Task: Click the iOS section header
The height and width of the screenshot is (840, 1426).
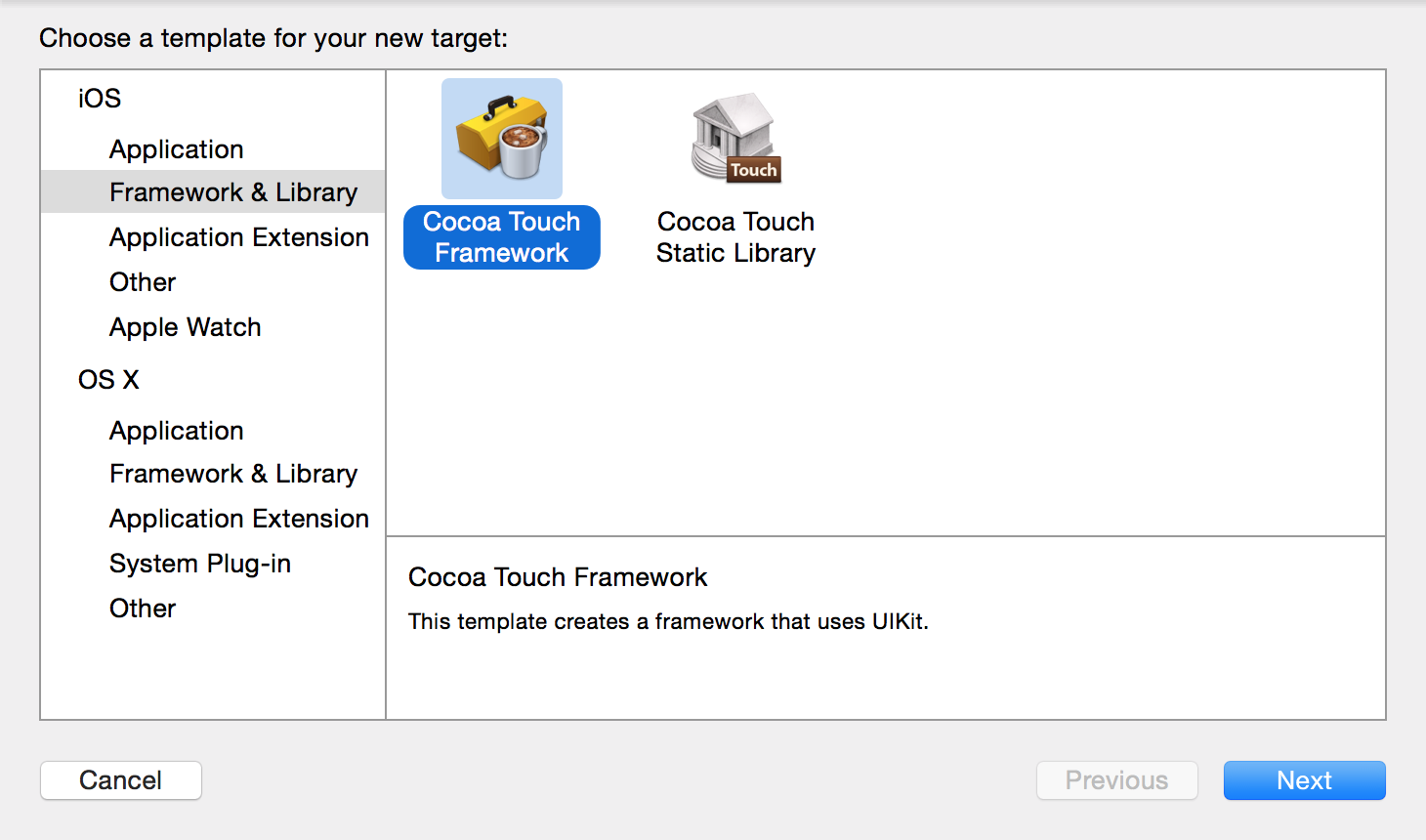Action: click(x=100, y=99)
